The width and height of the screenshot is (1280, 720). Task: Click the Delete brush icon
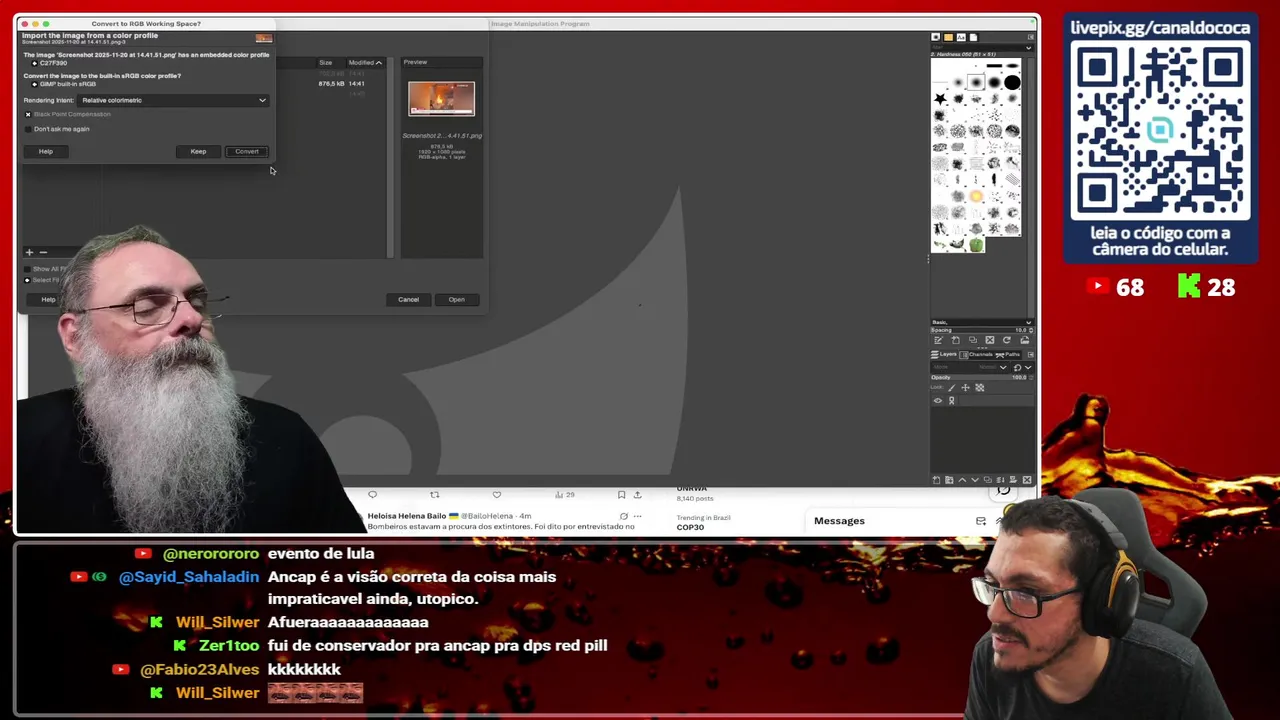point(990,340)
